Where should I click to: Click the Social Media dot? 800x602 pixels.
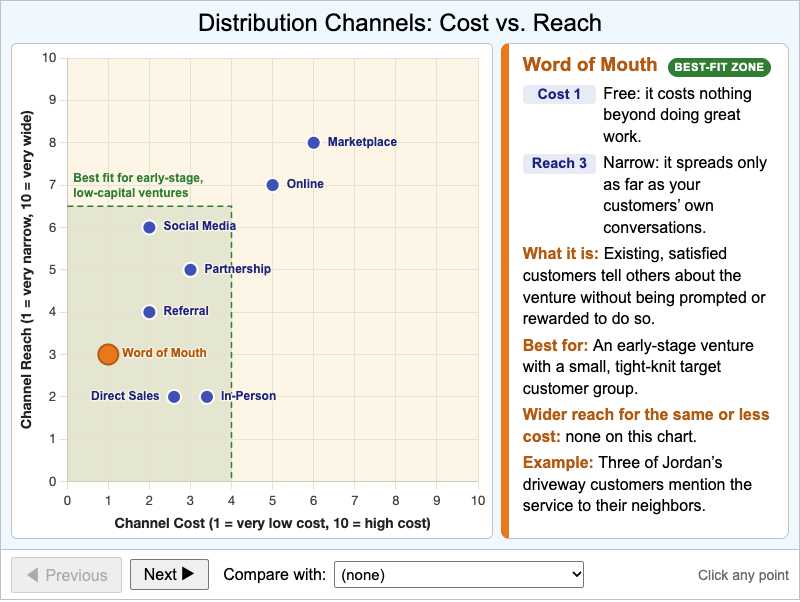pyautogui.click(x=149, y=227)
